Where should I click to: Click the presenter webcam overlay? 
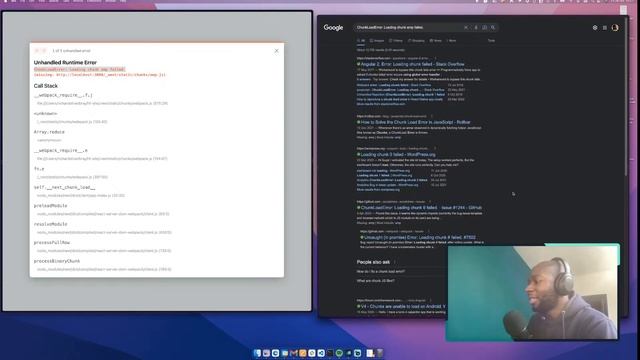click(533, 292)
